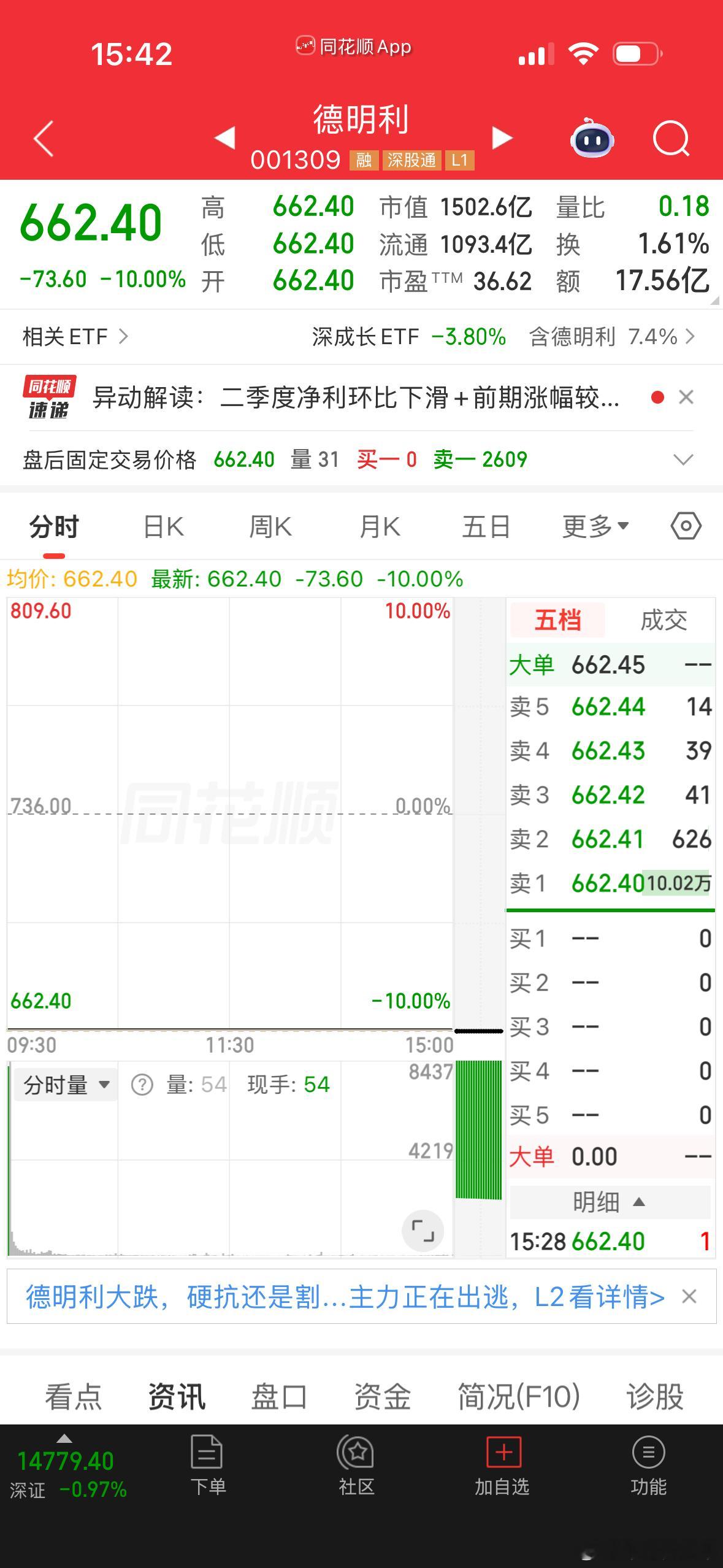Tap the stock name 德明利 title
Screen dimensions: 723x1568
361,119
